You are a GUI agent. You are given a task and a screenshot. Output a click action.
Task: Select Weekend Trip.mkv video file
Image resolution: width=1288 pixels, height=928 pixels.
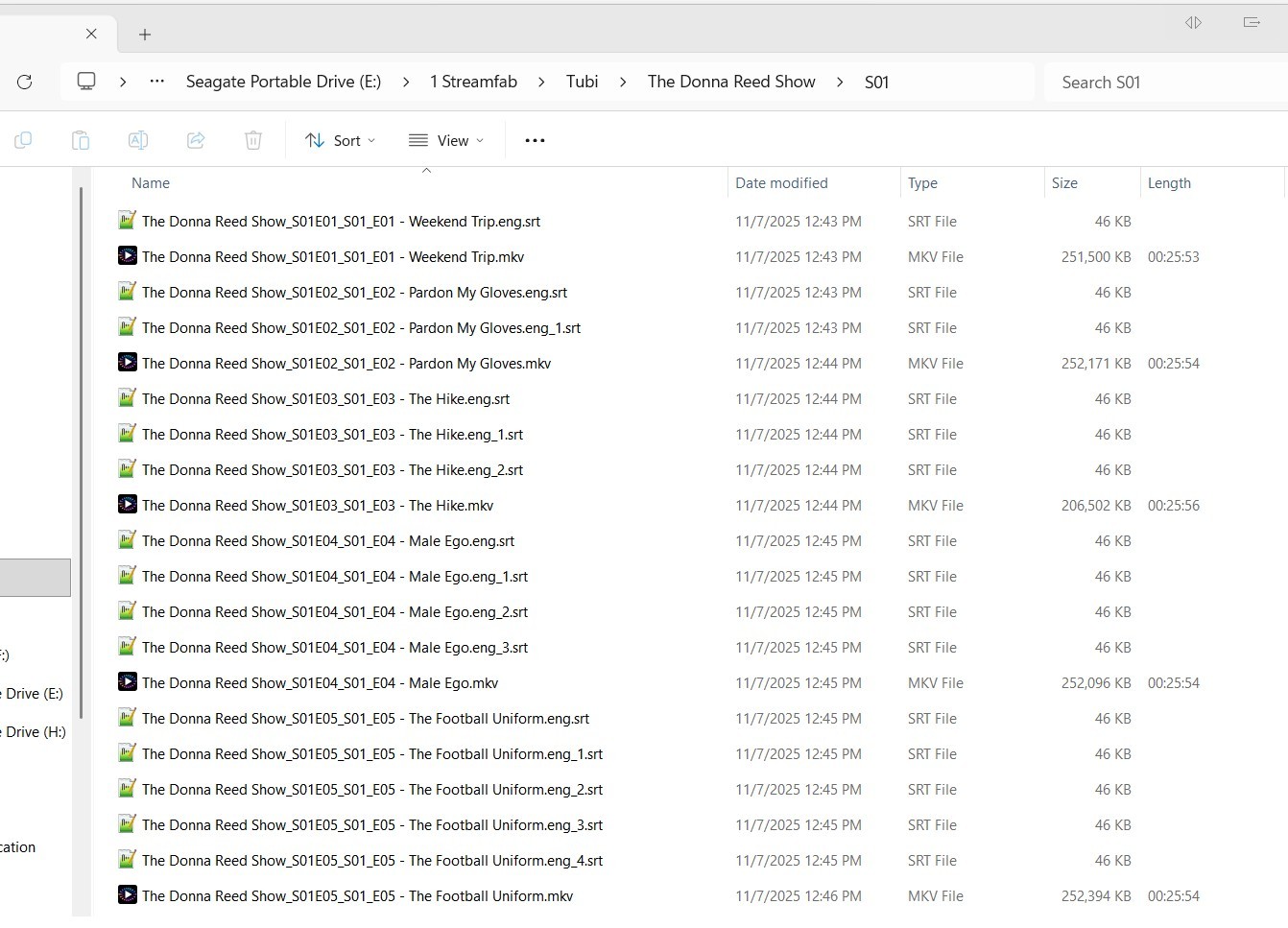click(332, 257)
